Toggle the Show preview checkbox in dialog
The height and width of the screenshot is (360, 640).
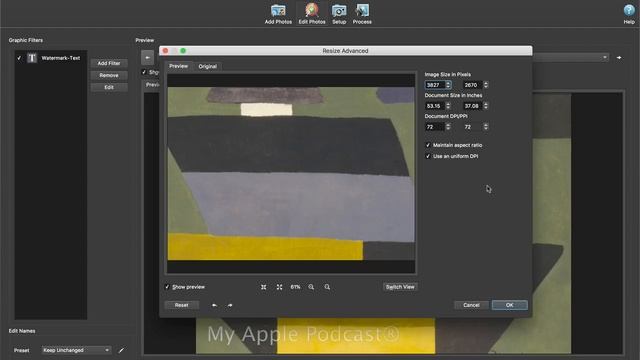point(167,287)
